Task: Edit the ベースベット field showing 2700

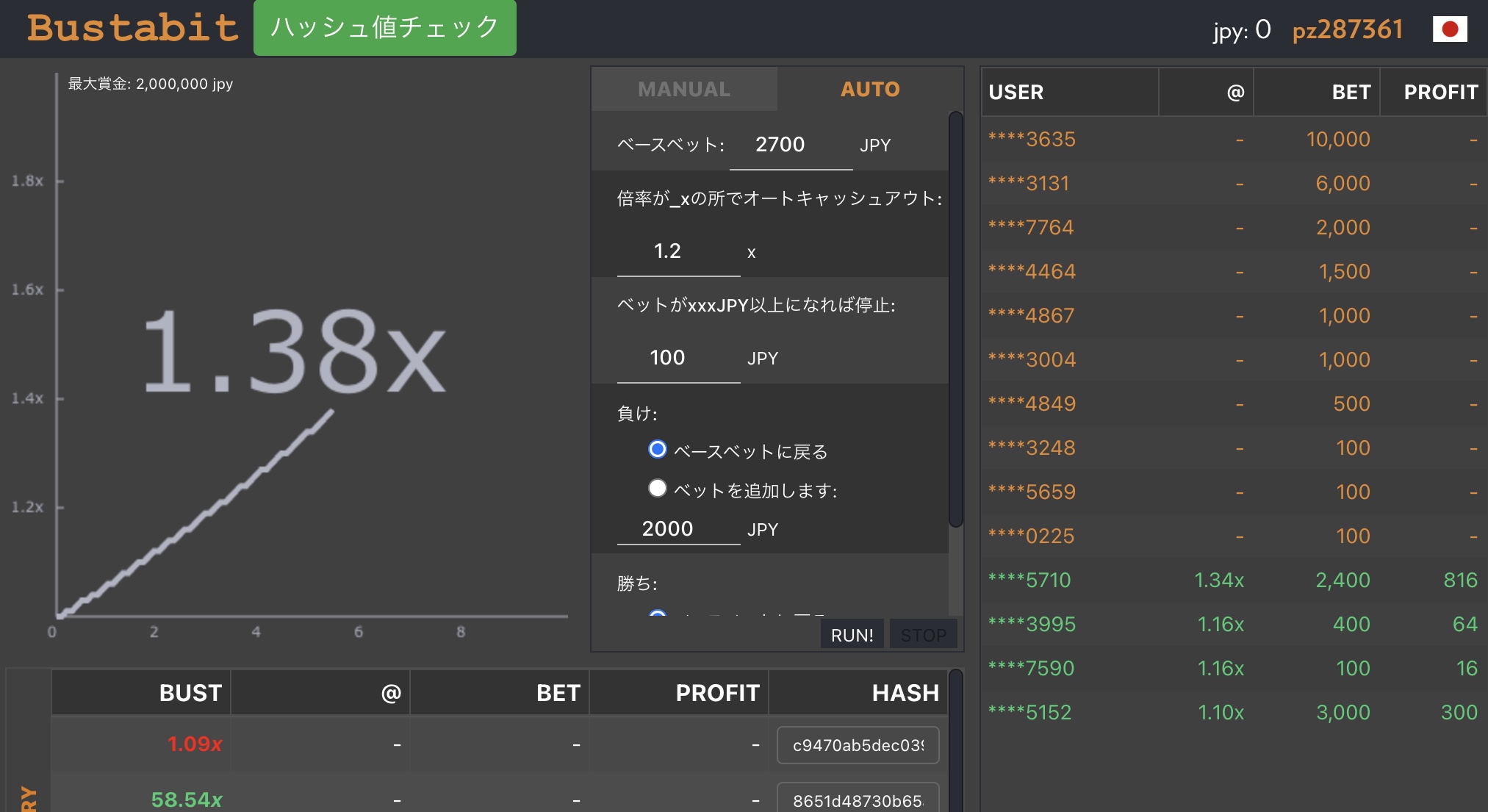Action: click(x=791, y=145)
